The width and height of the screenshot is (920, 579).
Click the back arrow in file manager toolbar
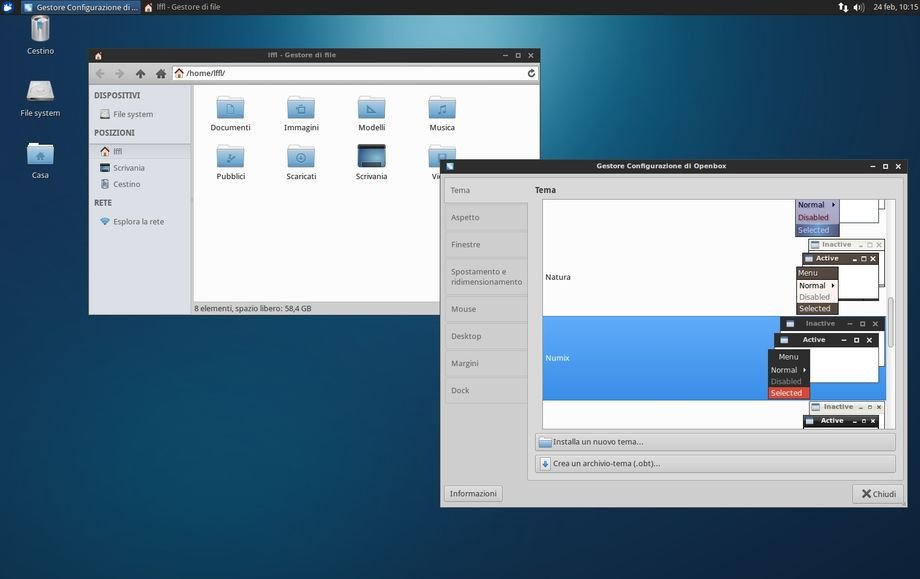click(x=100, y=73)
